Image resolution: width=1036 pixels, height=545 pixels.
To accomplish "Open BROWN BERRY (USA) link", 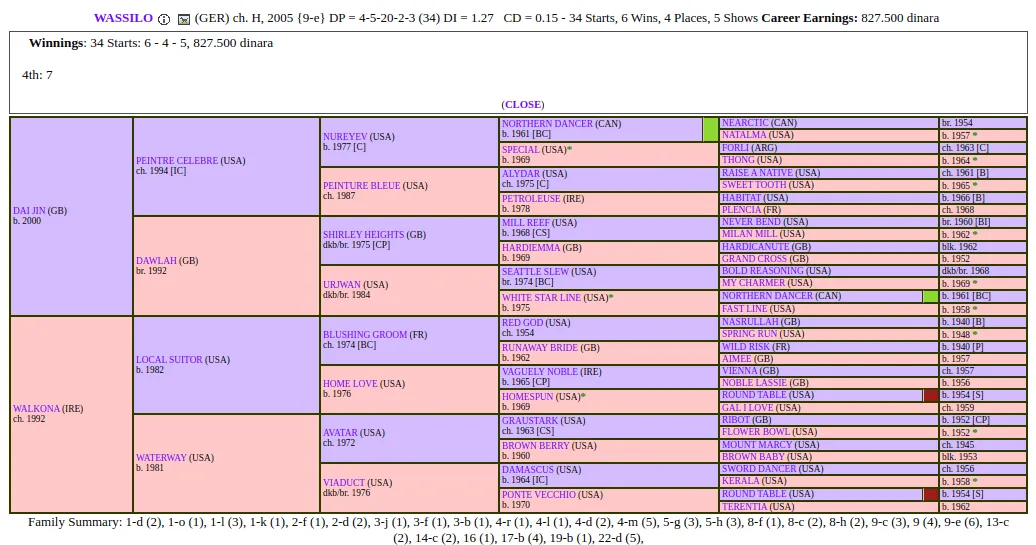I will point(535,446).
